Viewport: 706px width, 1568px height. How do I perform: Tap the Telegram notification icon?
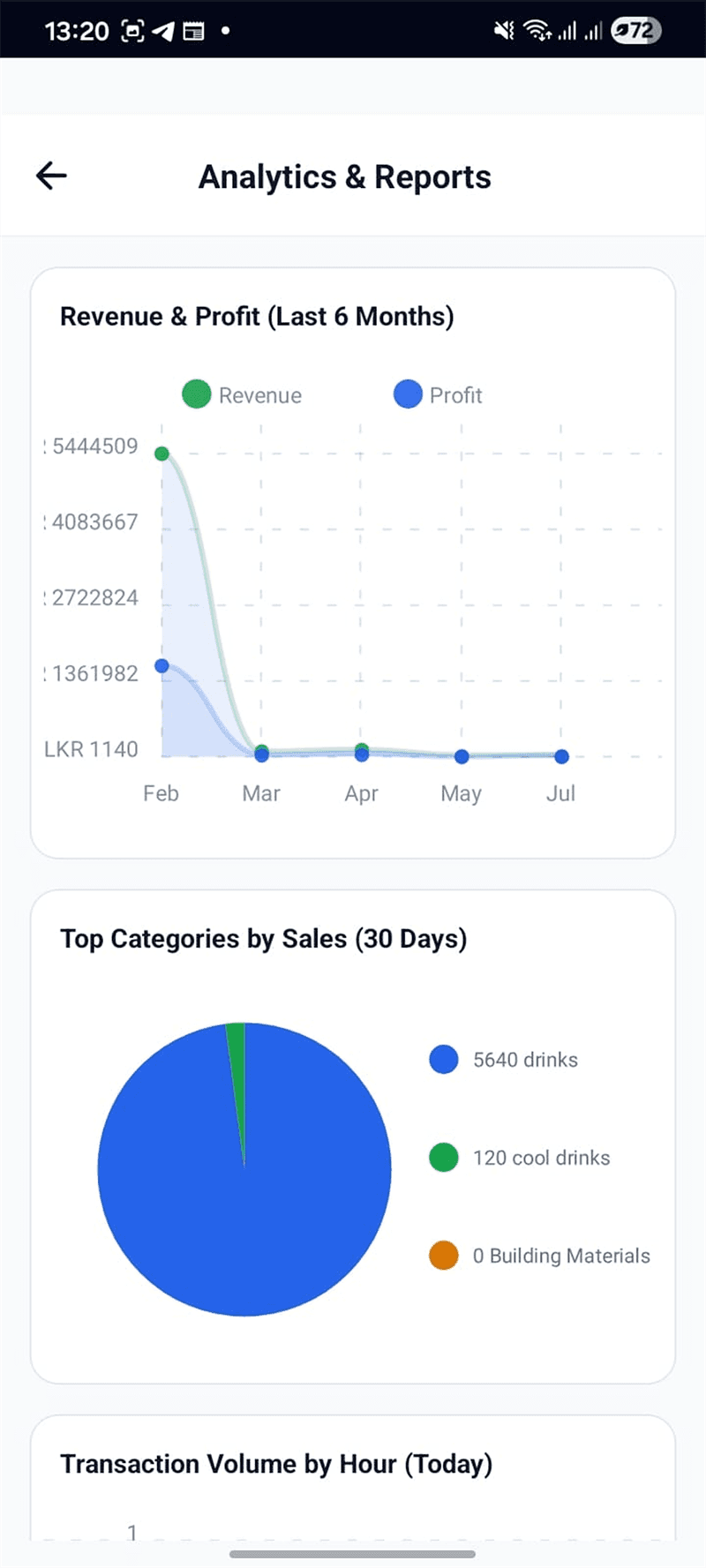pos(164,32)
